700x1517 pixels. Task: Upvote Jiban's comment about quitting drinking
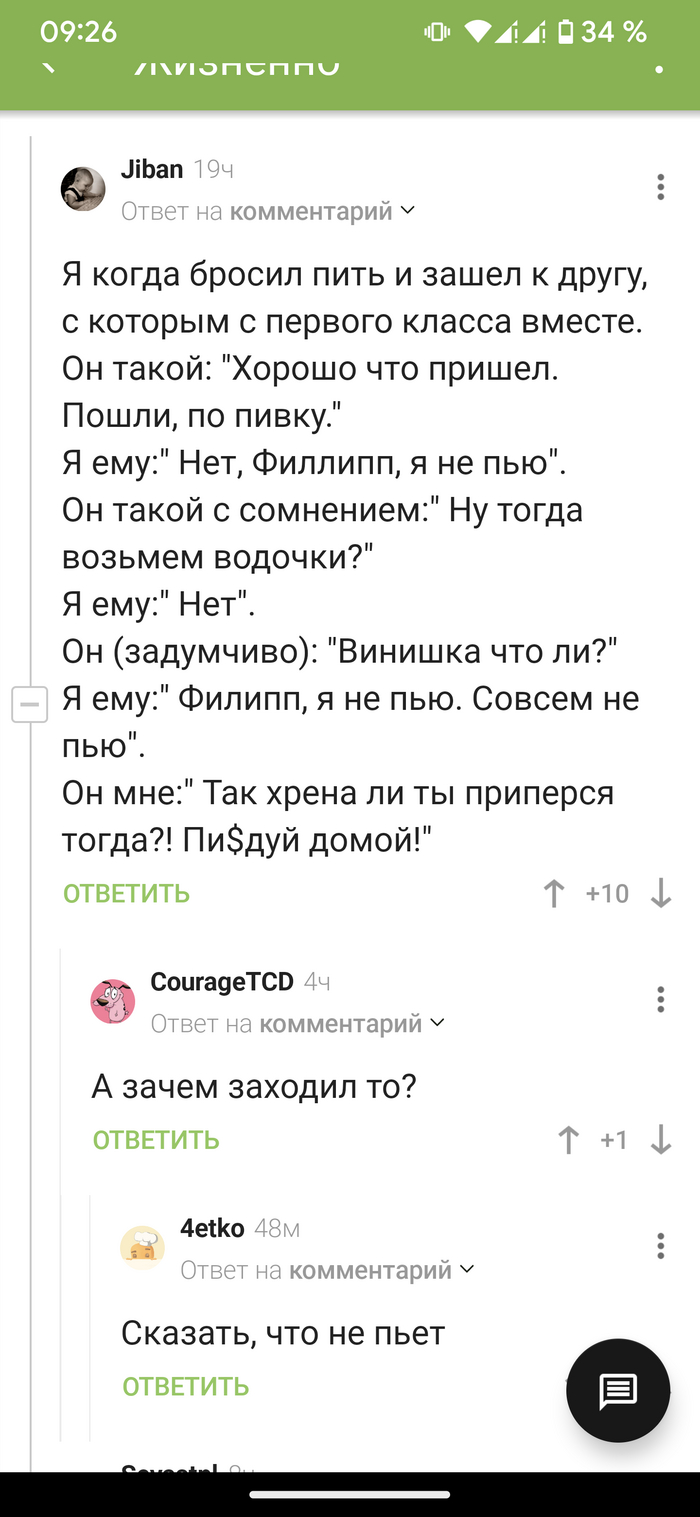[553, 894]
